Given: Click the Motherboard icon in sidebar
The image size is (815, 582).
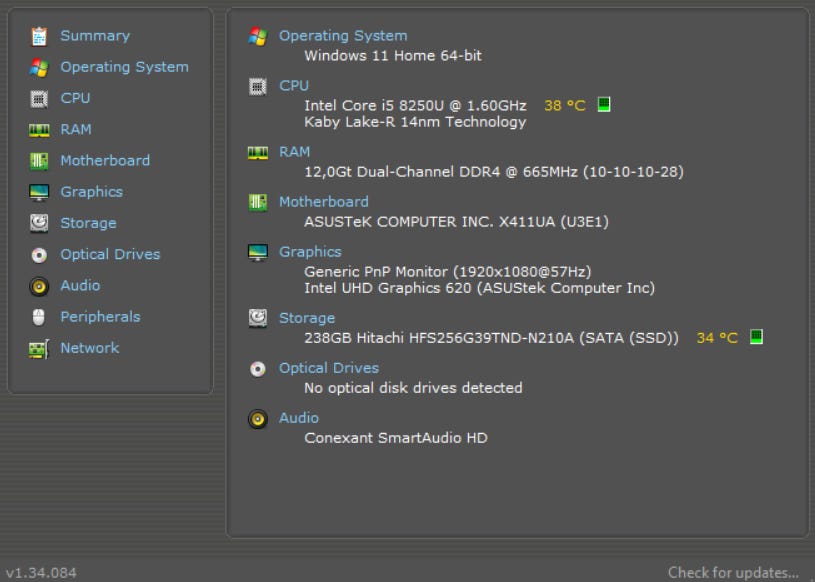Looking at the screenshot, I should pyautogui.click(x=39, y=161).
